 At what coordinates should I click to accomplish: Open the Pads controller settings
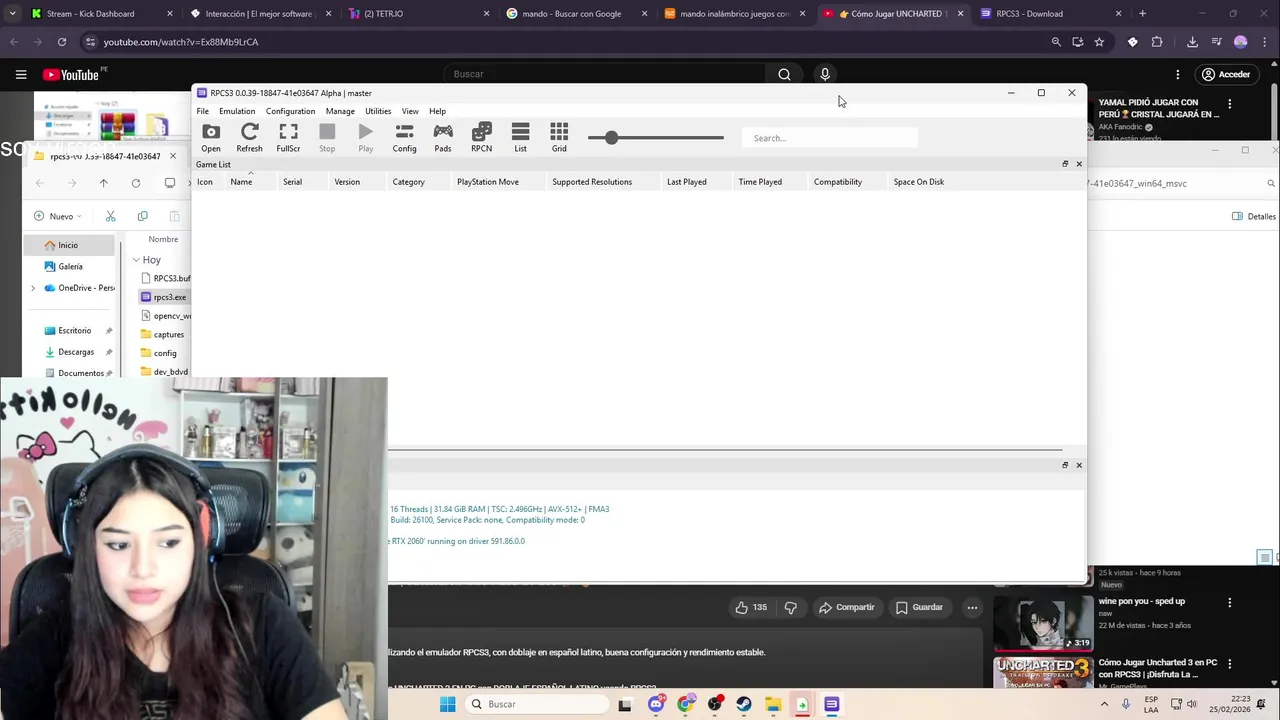point(443,138)
